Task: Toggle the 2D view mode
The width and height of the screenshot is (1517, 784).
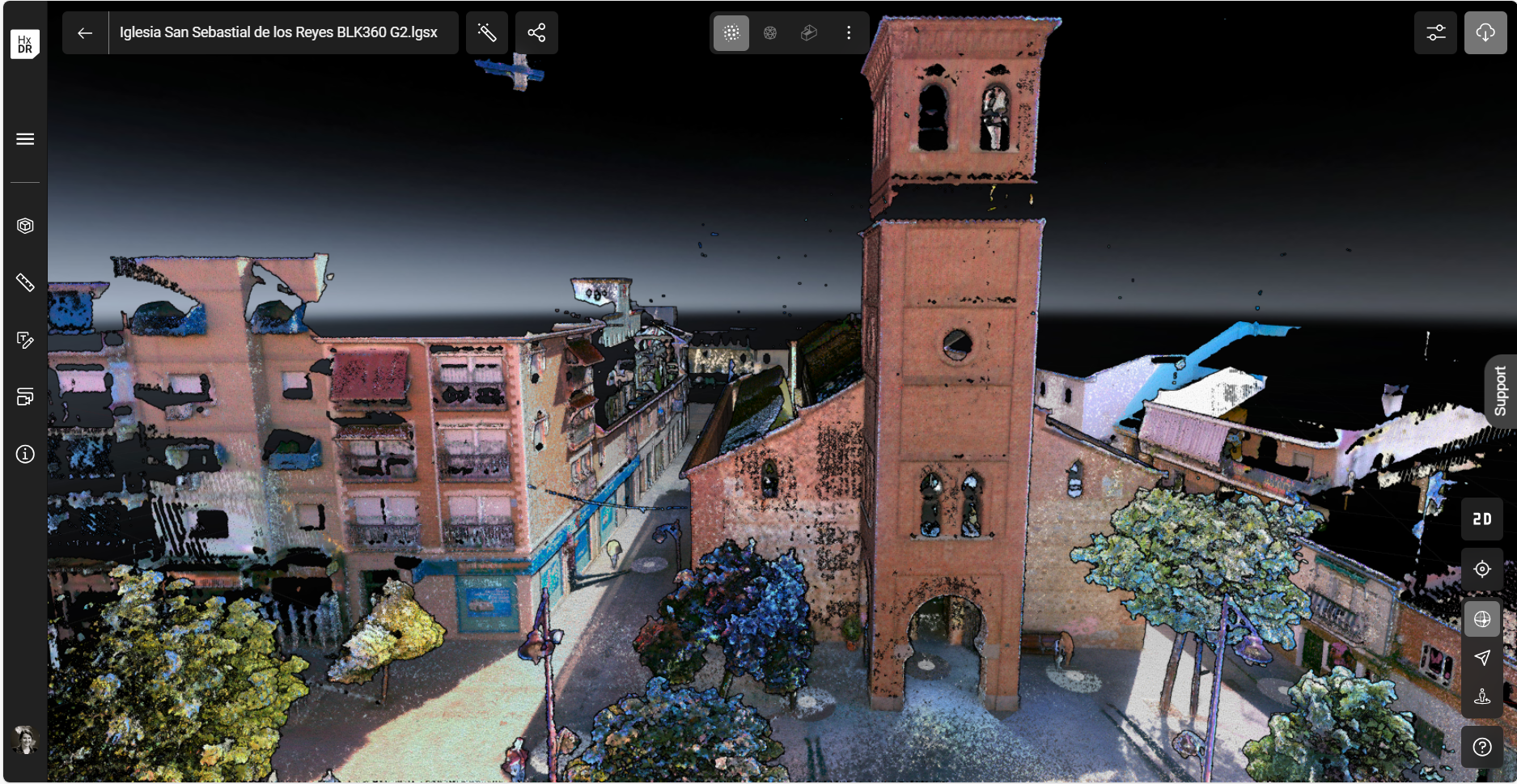Action: point(1481,519)
